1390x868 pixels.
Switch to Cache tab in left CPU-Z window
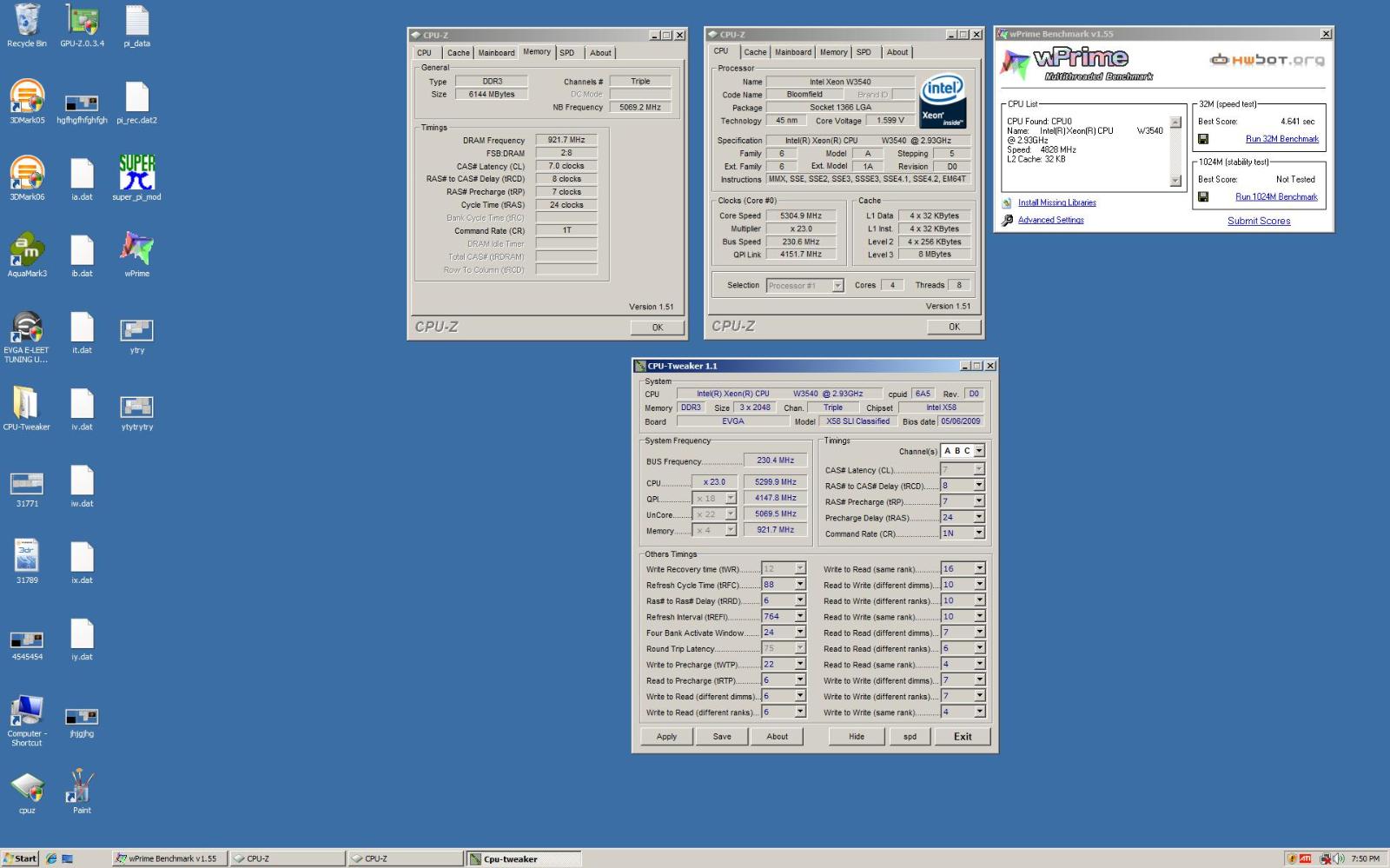[458, 53]
